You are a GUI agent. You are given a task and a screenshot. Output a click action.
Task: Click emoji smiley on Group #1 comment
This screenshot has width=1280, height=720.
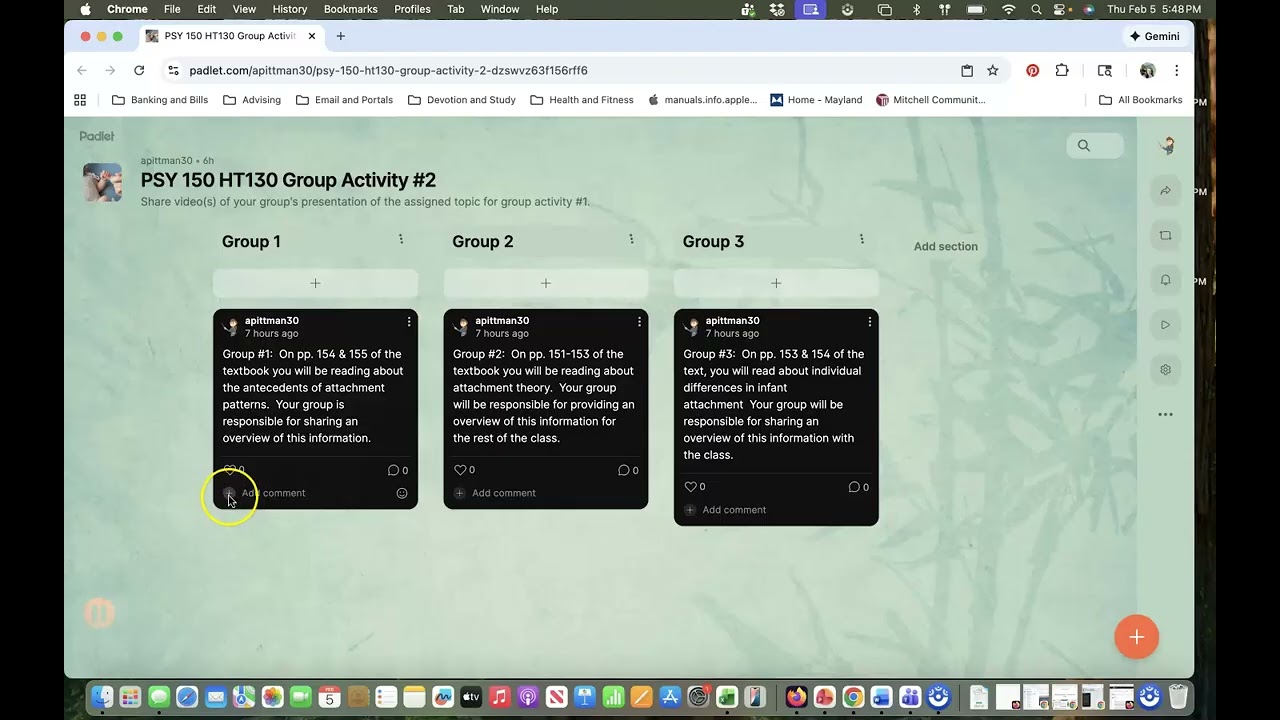[402, 493]
